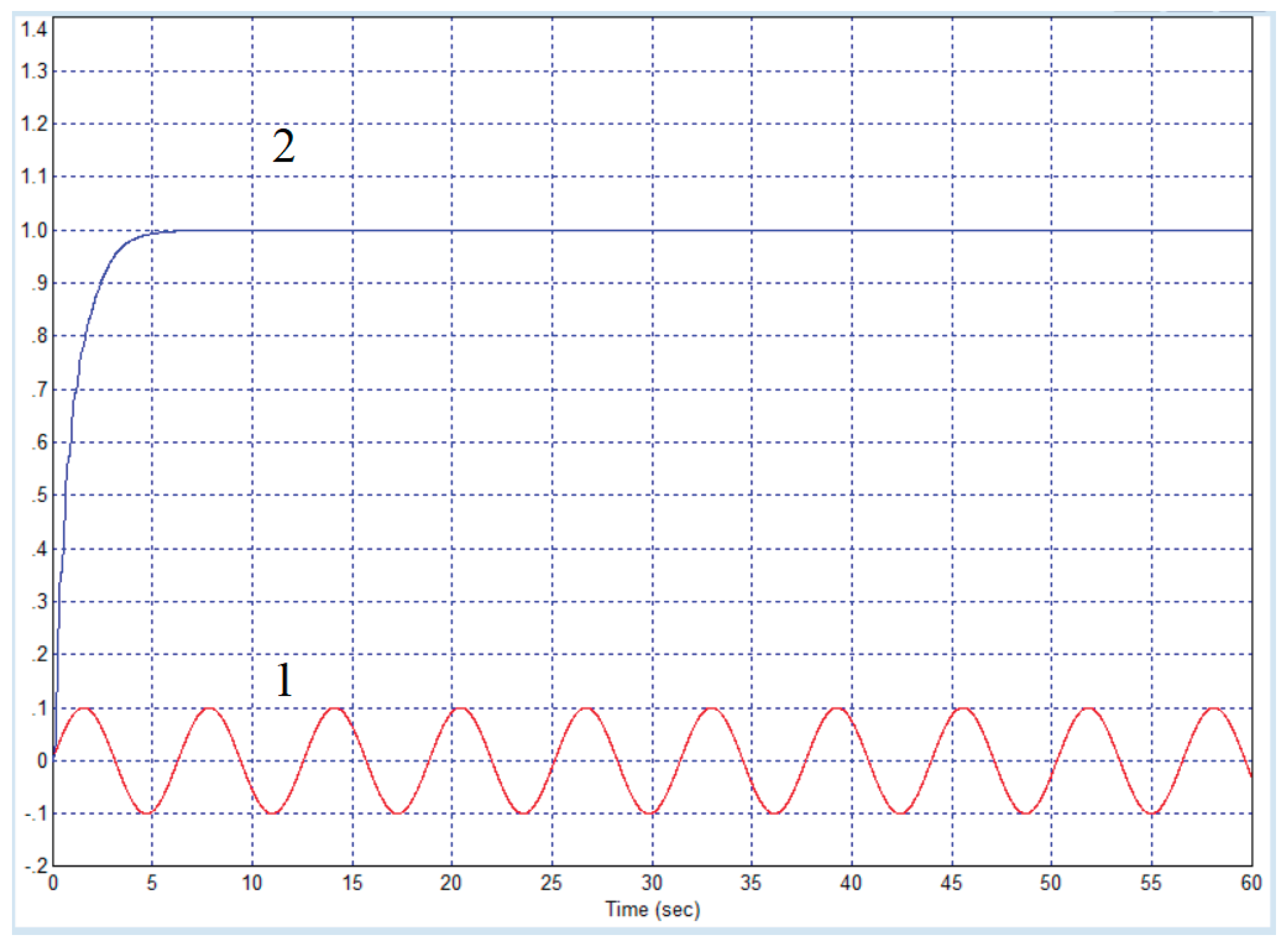
Task: Click y-axis tick label '.5'
Action: pos(40,495)
